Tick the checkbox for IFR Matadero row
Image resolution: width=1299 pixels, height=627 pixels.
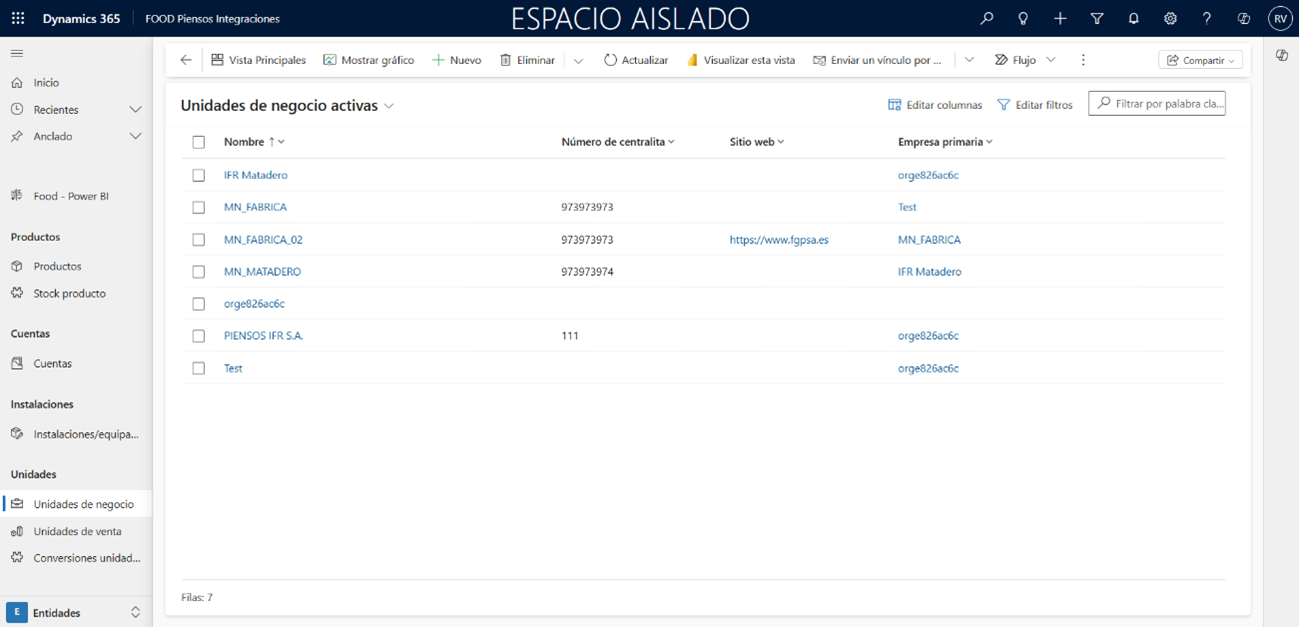pos(198,175)
